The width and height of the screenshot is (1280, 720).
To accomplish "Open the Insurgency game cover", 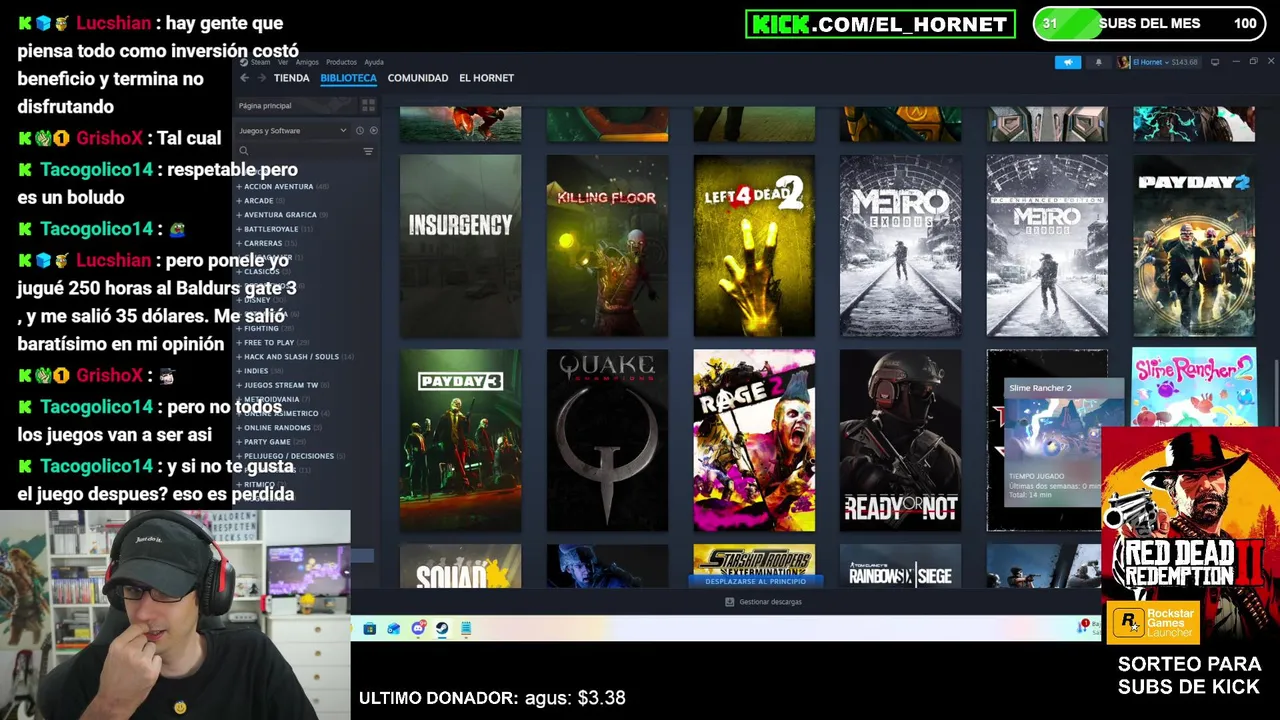I will click(460, 245).
